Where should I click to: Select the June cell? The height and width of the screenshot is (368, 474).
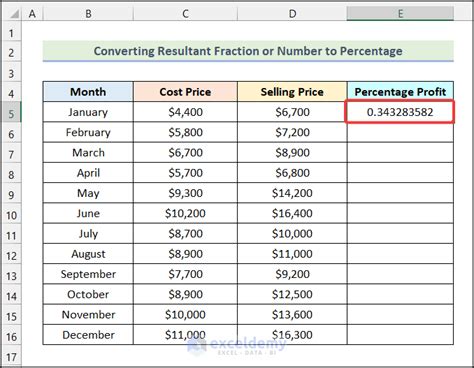point(88,213)
